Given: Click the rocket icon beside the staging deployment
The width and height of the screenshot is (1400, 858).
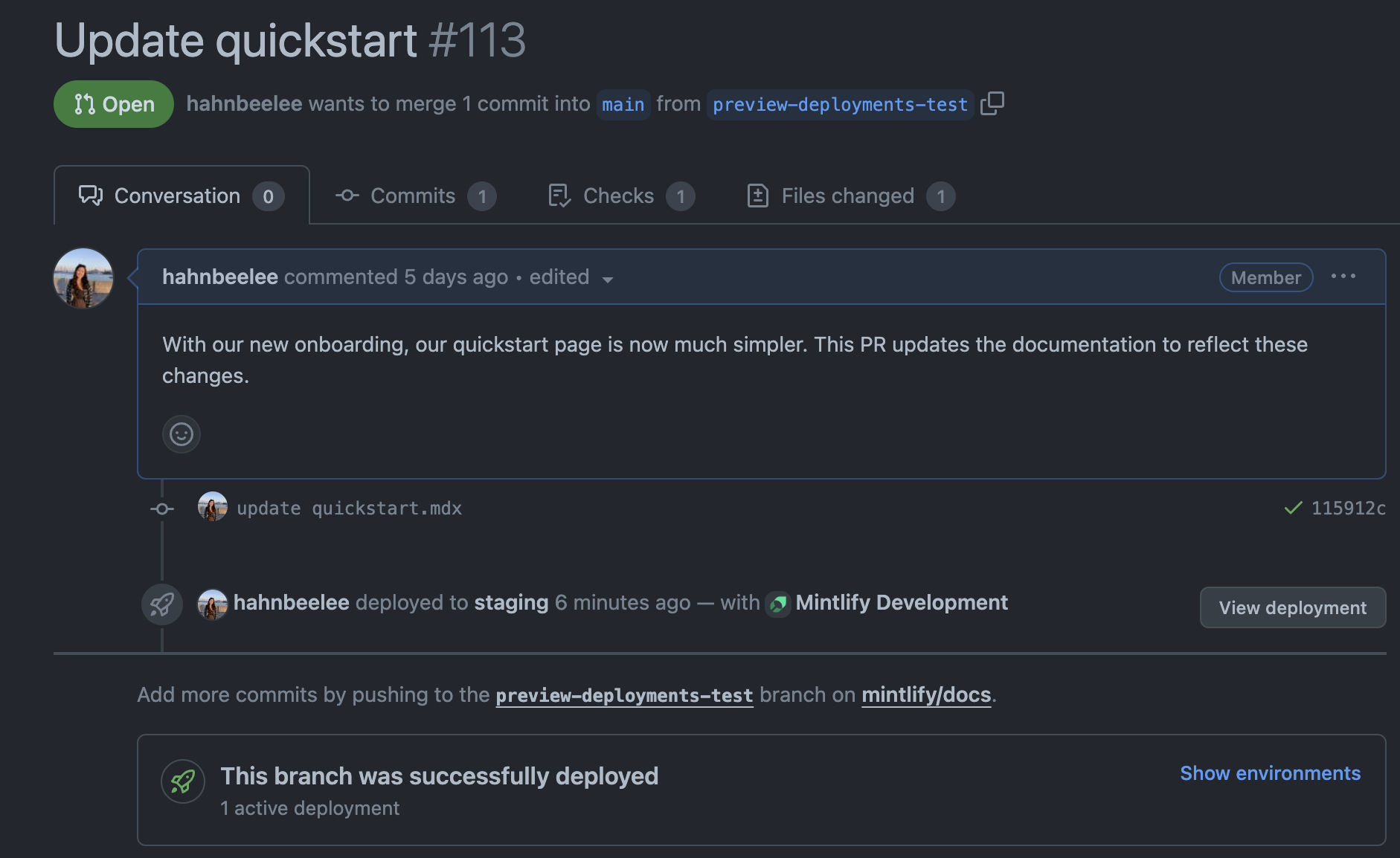Looking at the screenshot, I should coord(162,604).
